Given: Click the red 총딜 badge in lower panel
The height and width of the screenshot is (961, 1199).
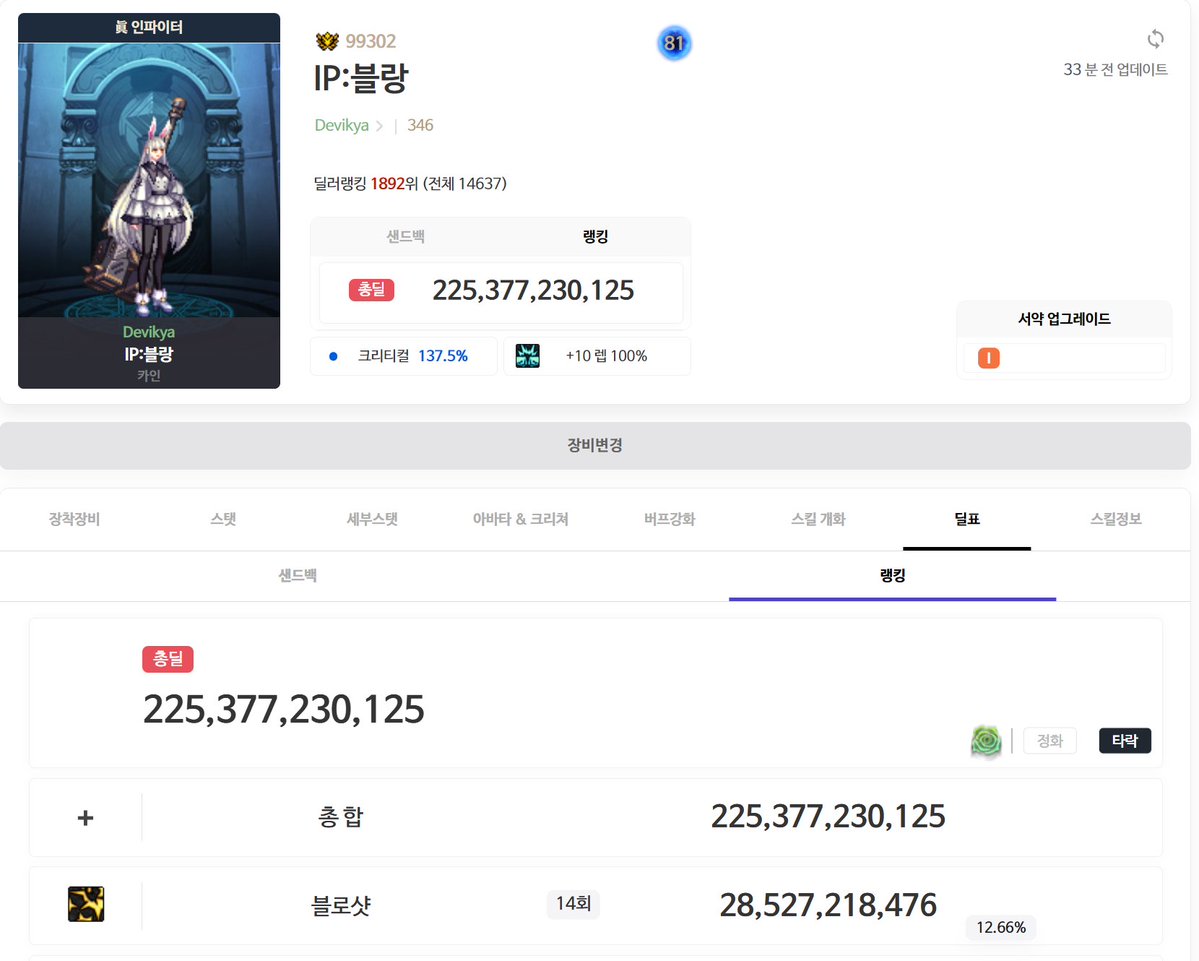Looking at the screenshot, I should coord(167,659).
